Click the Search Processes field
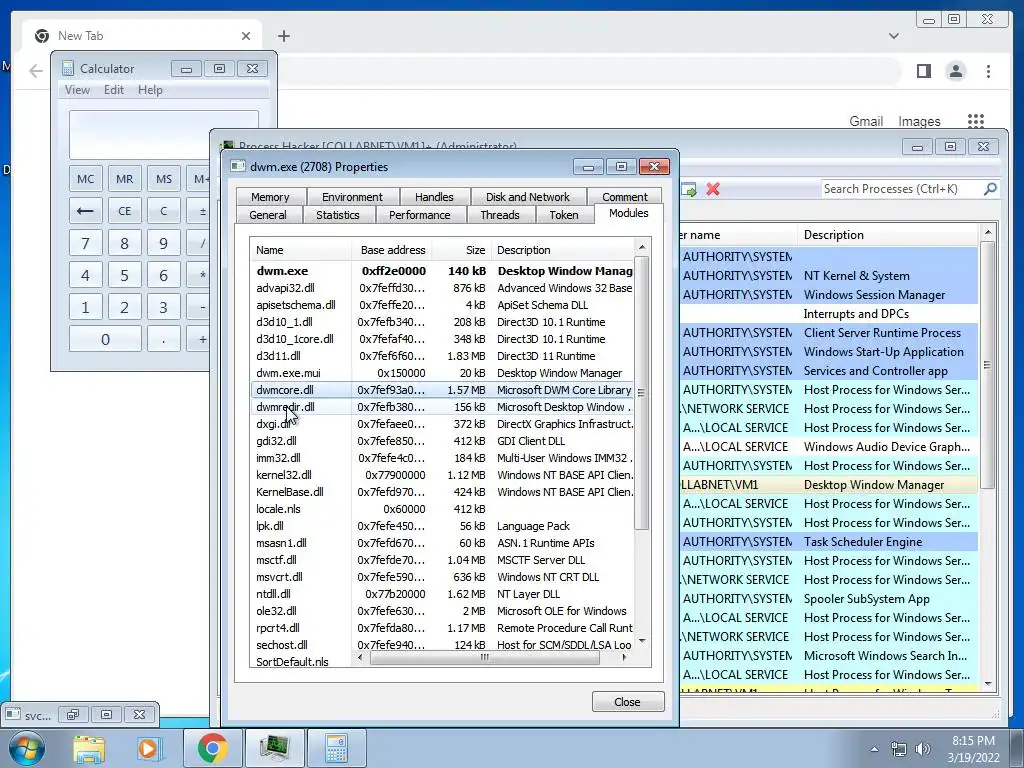Screen dimensions: 1024x768 [x=900, y=189]
